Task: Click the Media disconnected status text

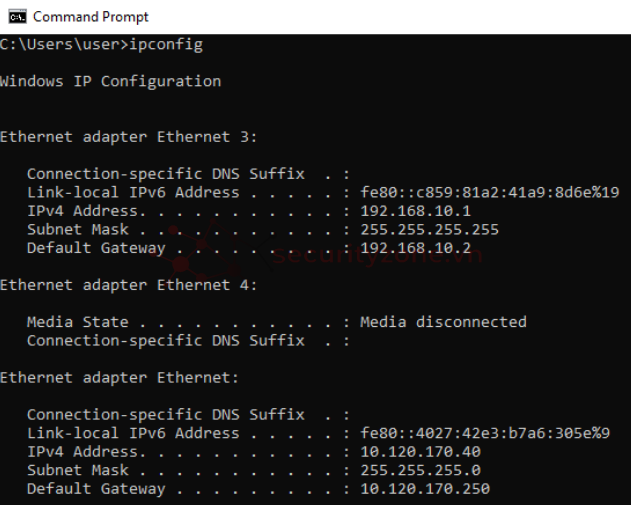Action: (443, 322)
